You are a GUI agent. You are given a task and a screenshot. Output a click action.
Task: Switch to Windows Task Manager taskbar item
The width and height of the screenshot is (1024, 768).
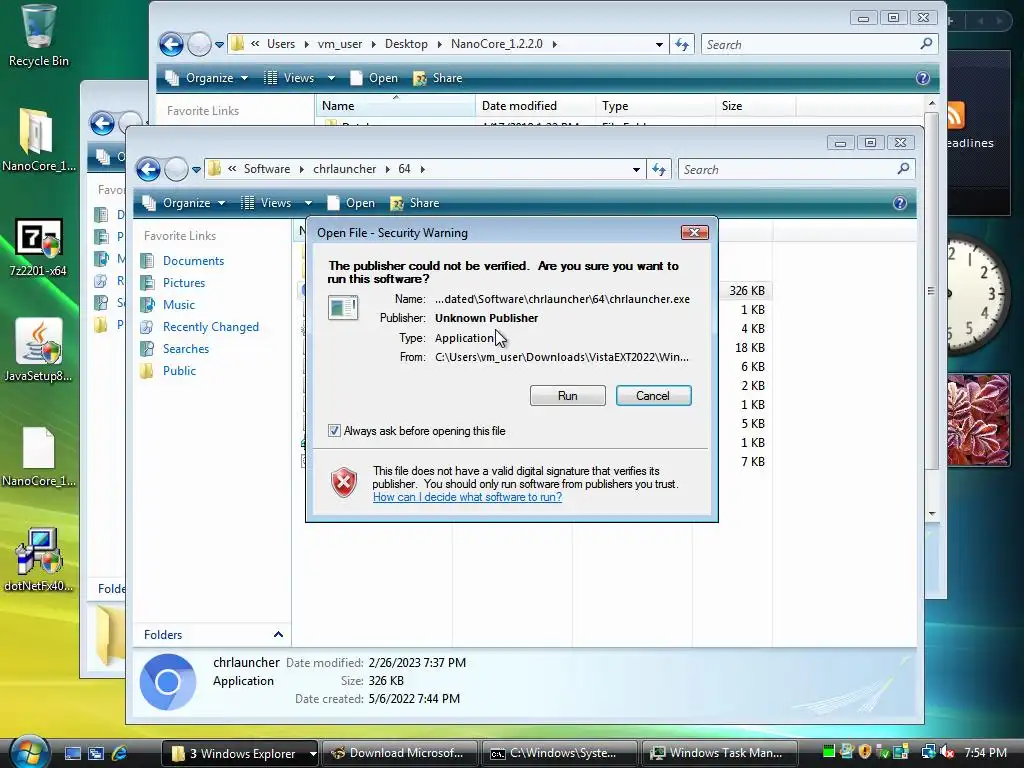coord(719,754)
